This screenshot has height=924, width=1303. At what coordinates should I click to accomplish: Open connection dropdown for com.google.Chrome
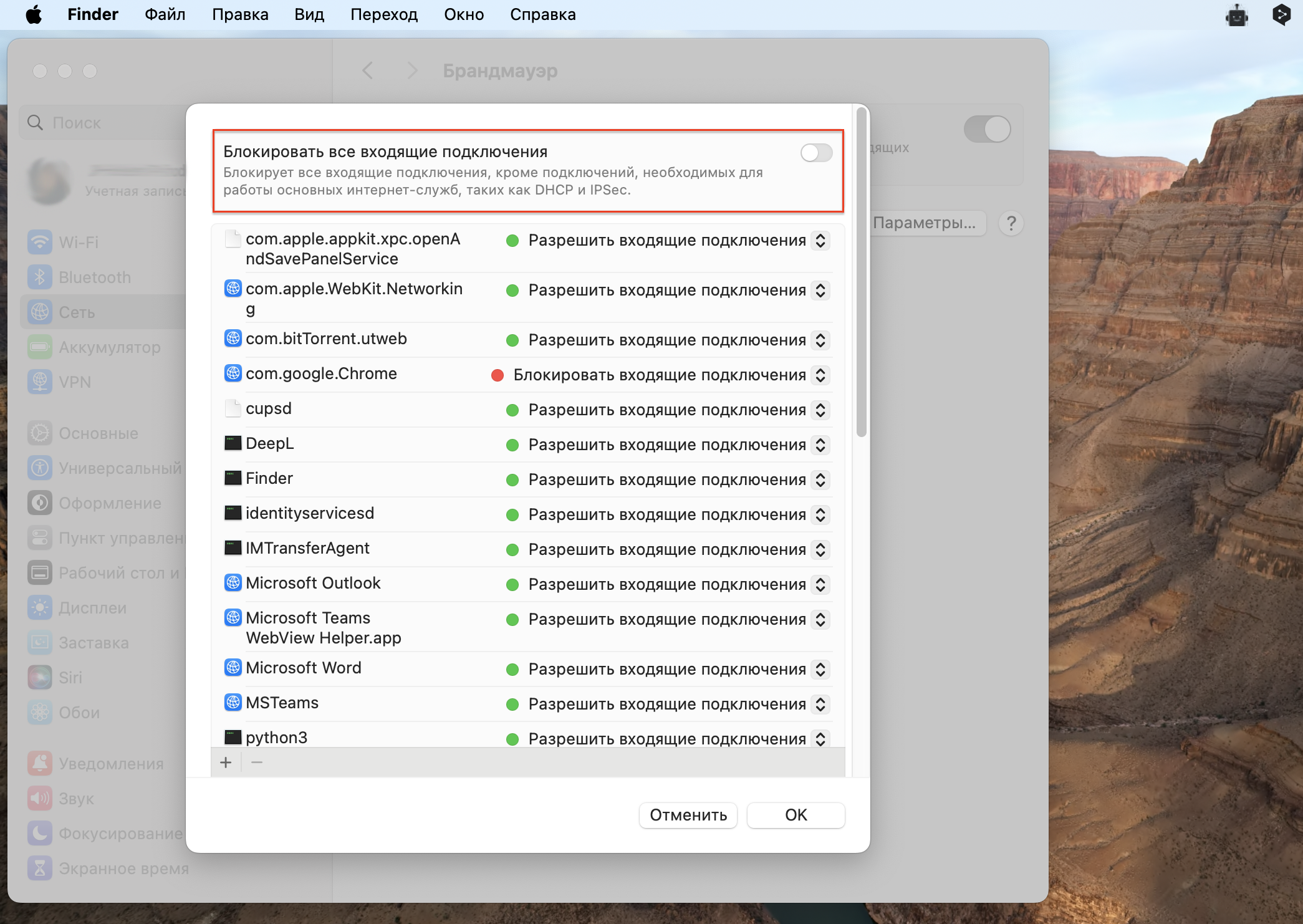coord(820,375)
